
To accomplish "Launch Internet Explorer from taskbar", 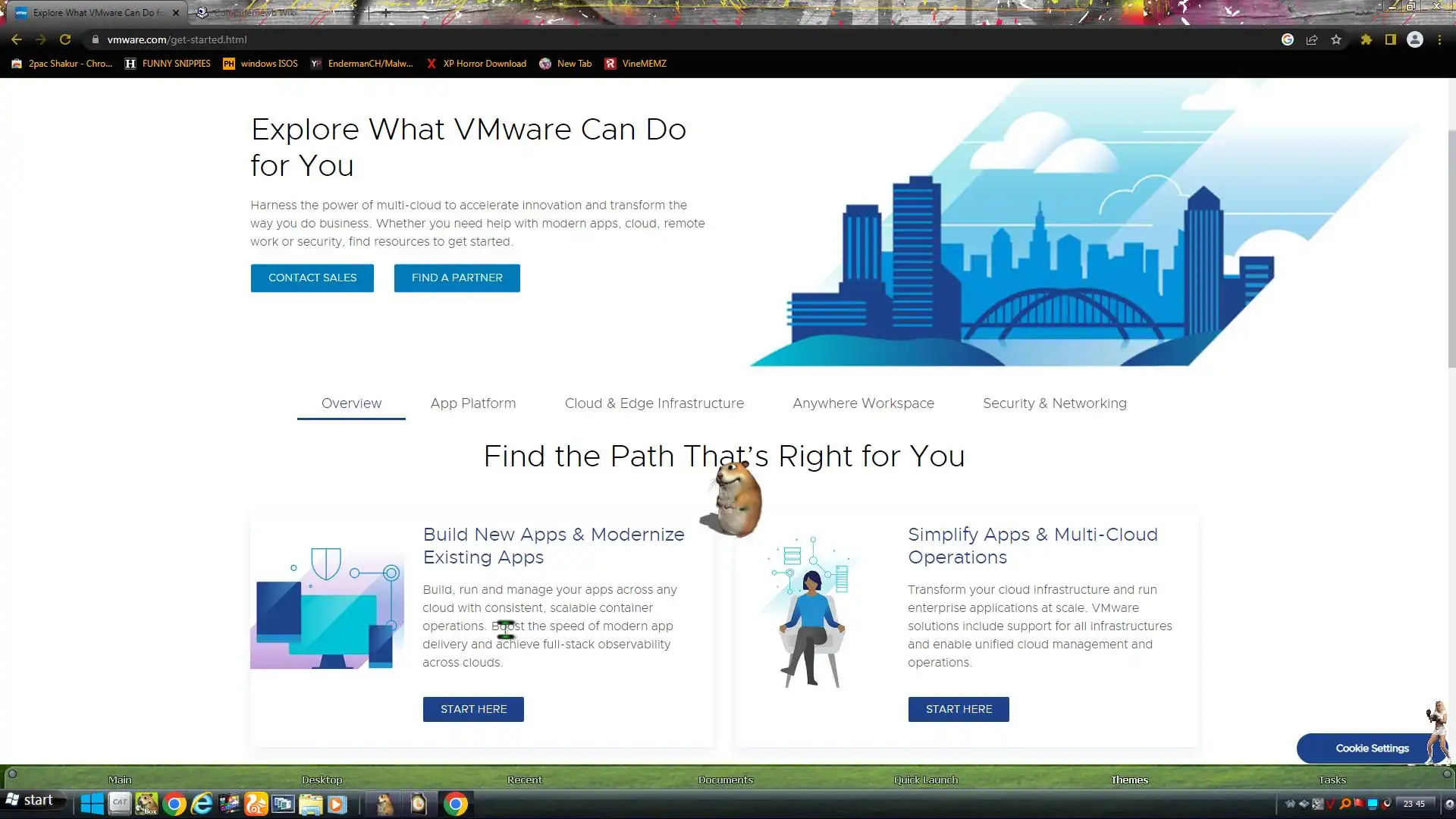I will click(202, 804).
